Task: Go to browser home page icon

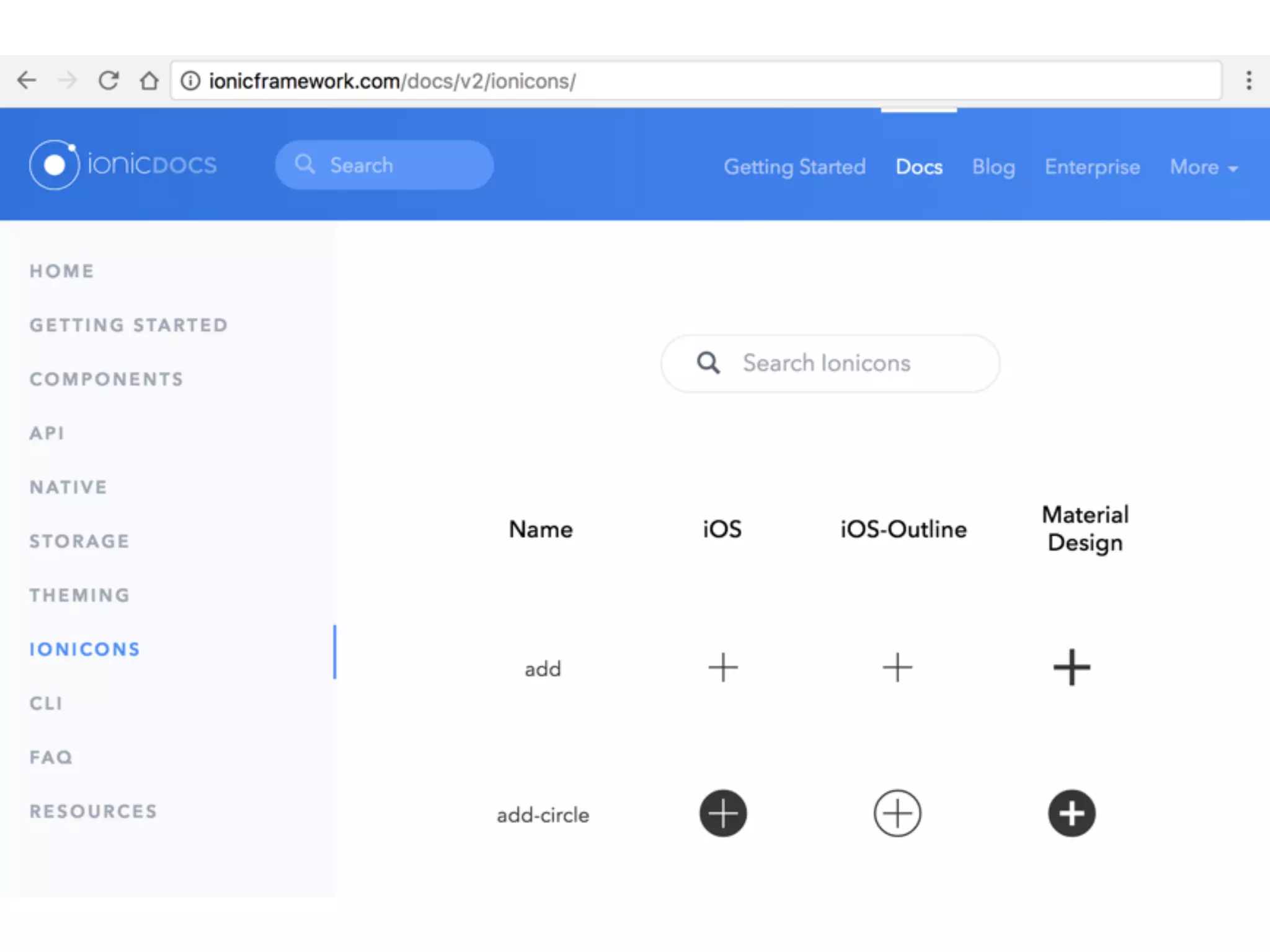Action: coord(149,81)
